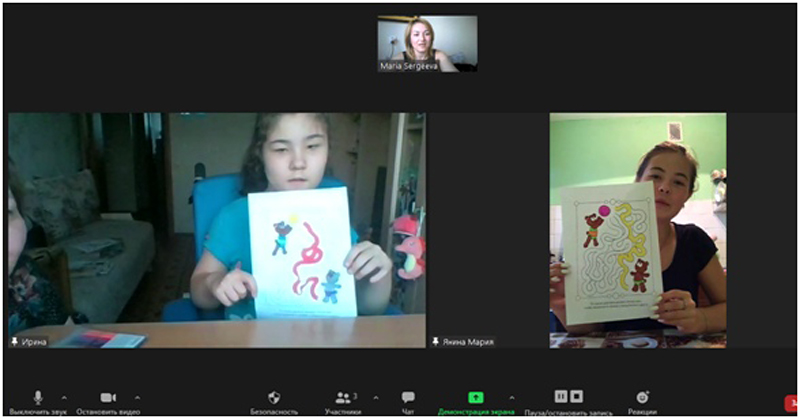The image size is (800, 419).
Task: Open the Chat (Чат) panel
Action: click(x=408, y=397)
